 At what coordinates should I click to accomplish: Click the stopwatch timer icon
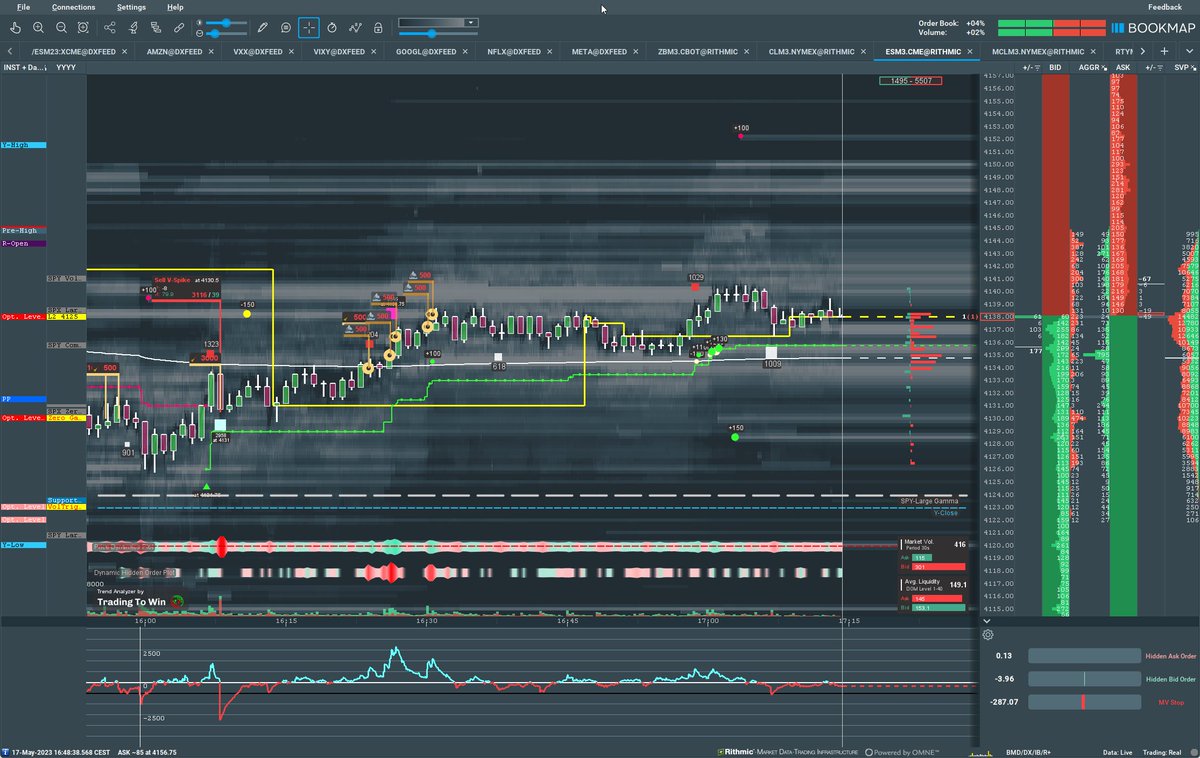point(332,27)
